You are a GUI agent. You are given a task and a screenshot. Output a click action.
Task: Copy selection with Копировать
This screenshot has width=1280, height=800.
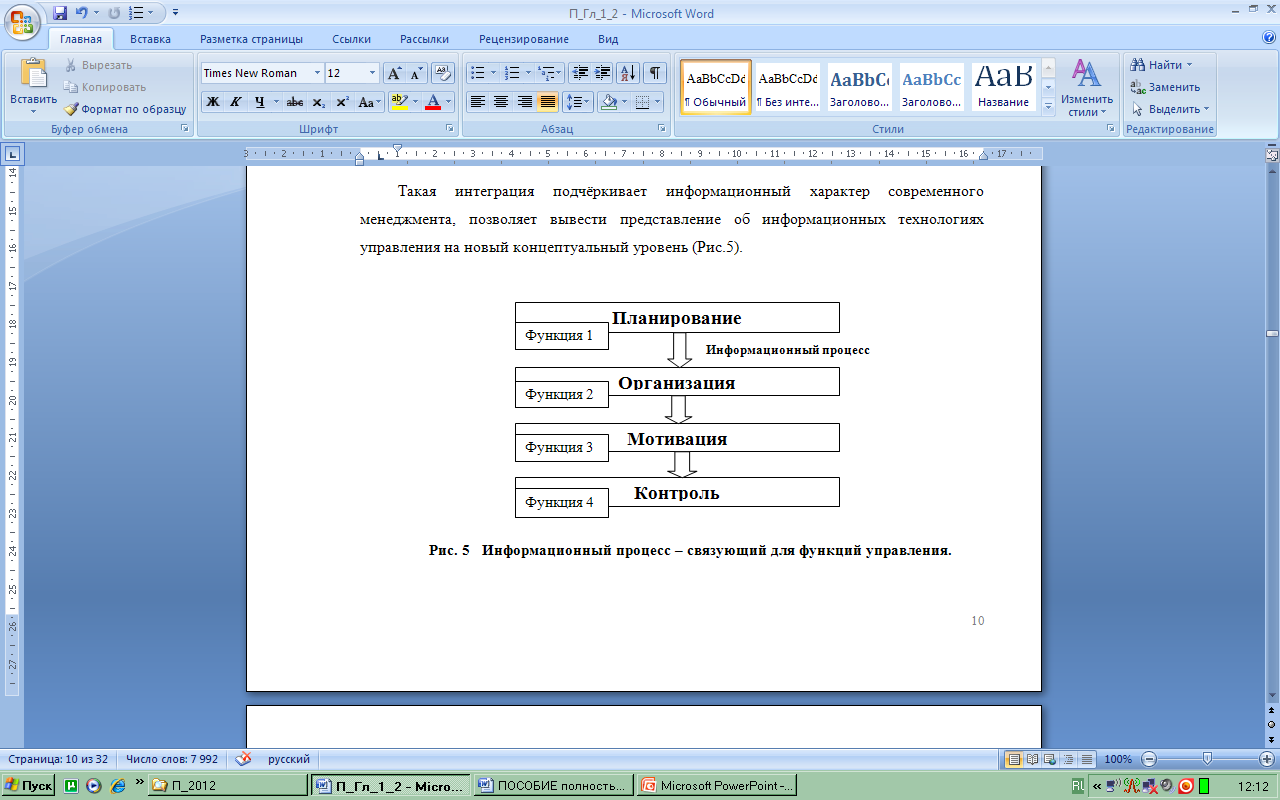tap(104, 87)
